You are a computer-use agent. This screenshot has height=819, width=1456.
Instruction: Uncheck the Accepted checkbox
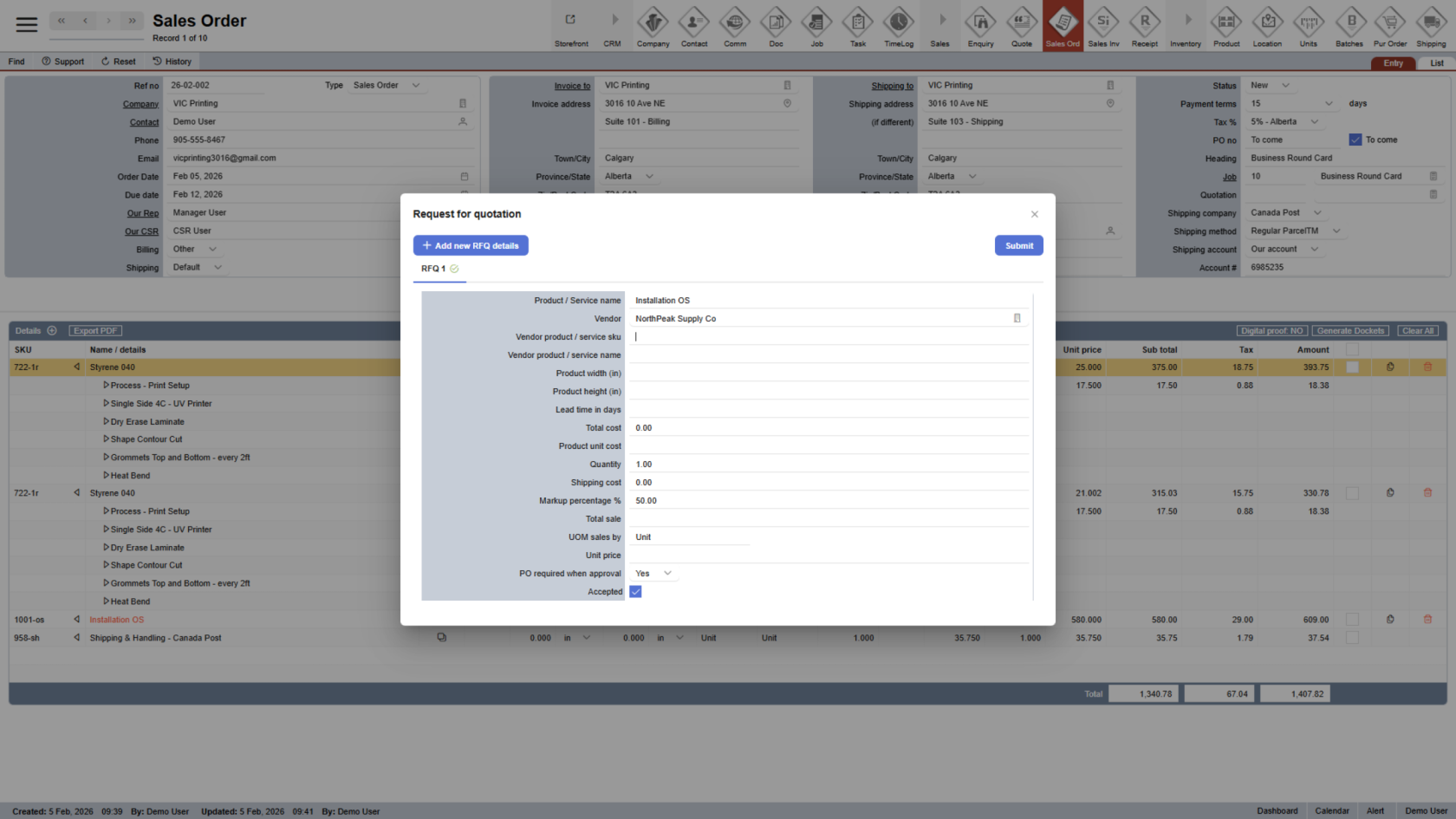click(x=635, y=592)
